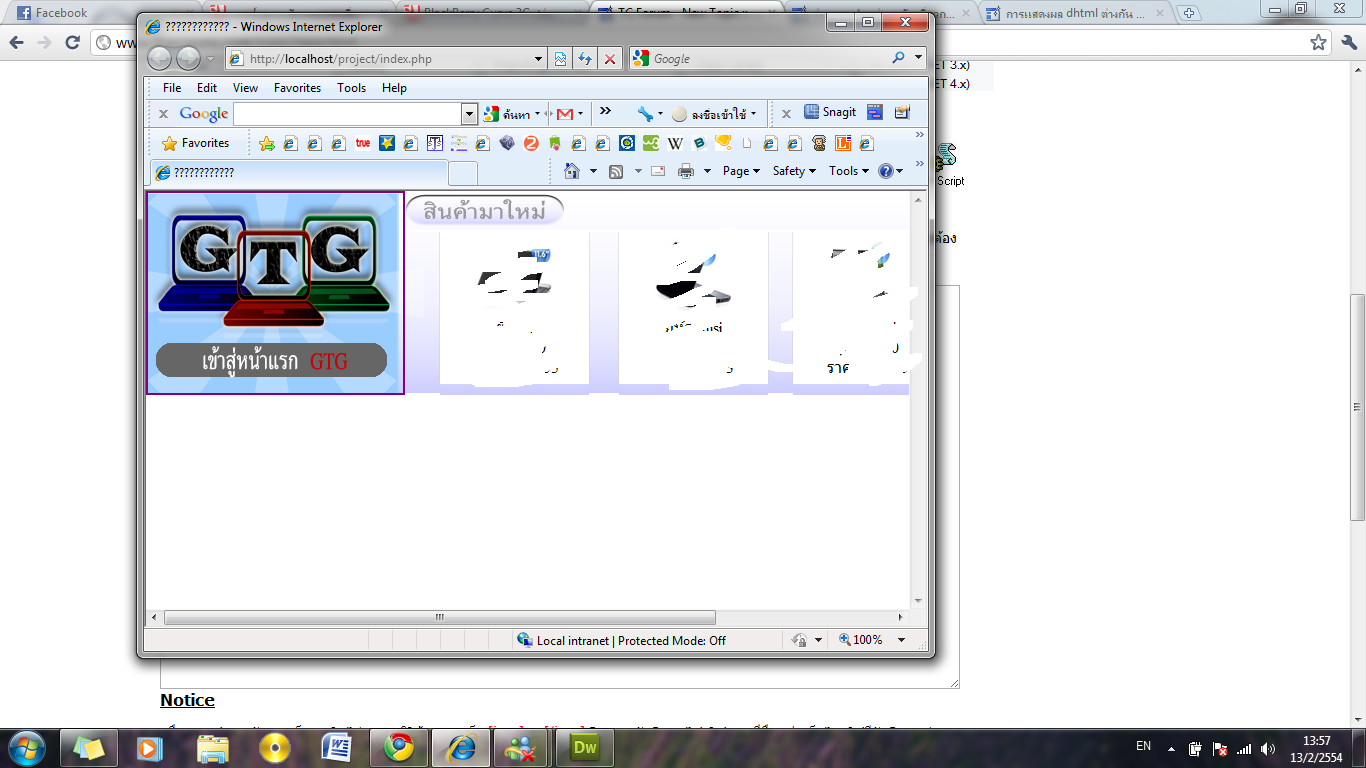1366x768 pixels.
Task: Click the Print icon in the command bar
Action: [686, 171]
